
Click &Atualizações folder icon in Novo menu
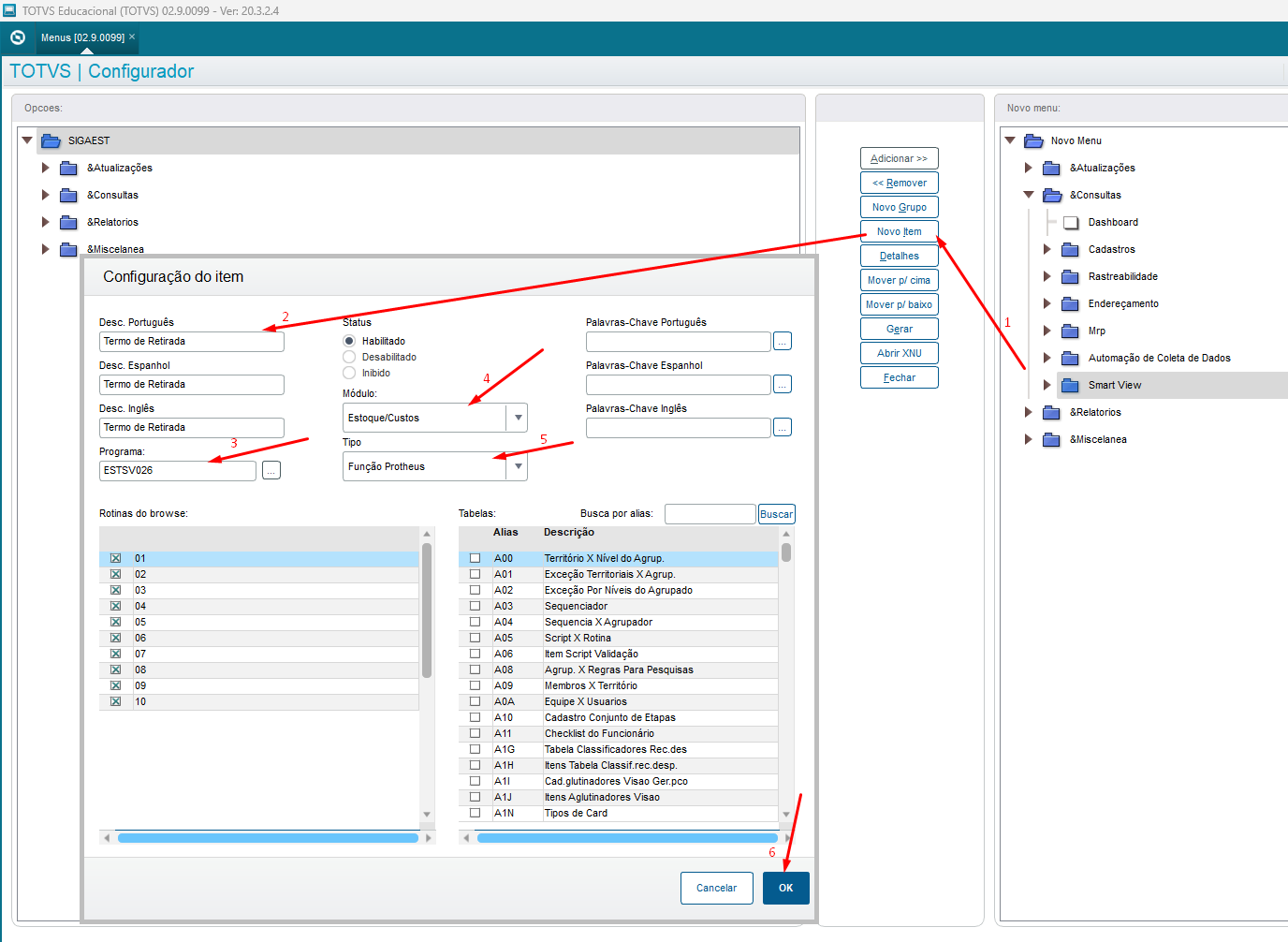coord(1052,168)
